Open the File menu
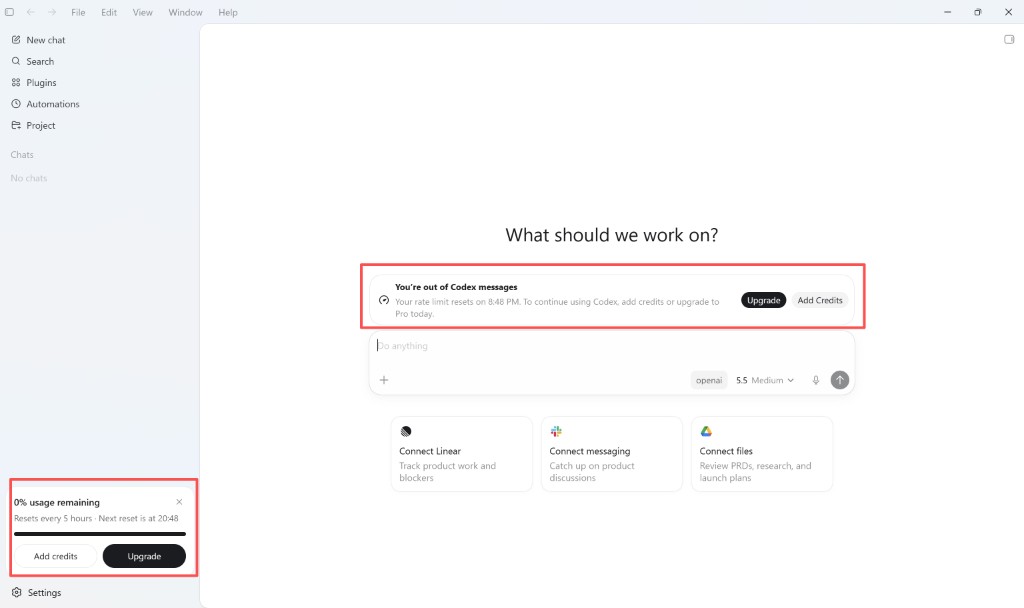The width and height of the screenshot is (1024, 608). click(78, 12)
